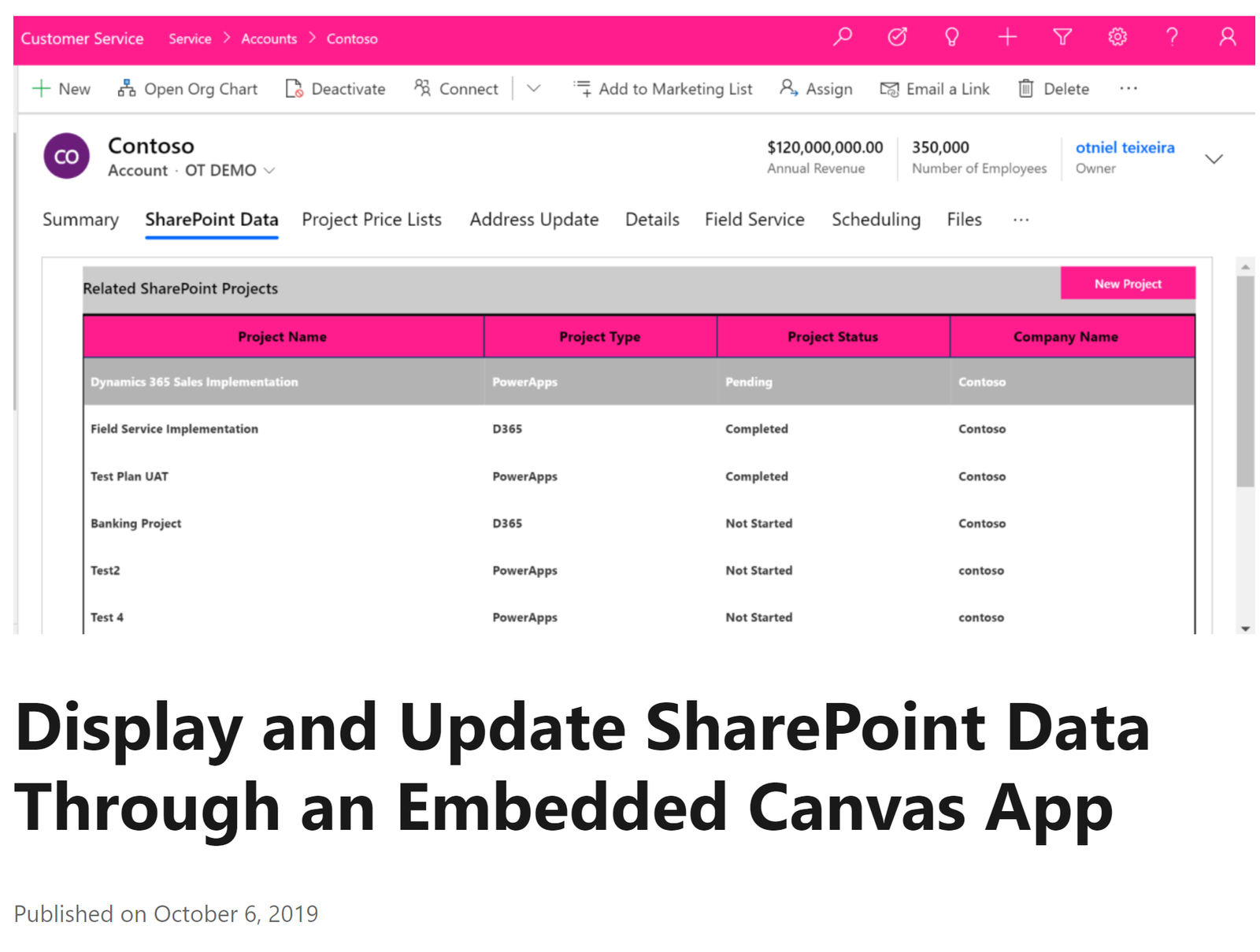Viewport: 1260px width, 952px height.
Task: Switch to the Field Service tab
Action: coord(754,220)
